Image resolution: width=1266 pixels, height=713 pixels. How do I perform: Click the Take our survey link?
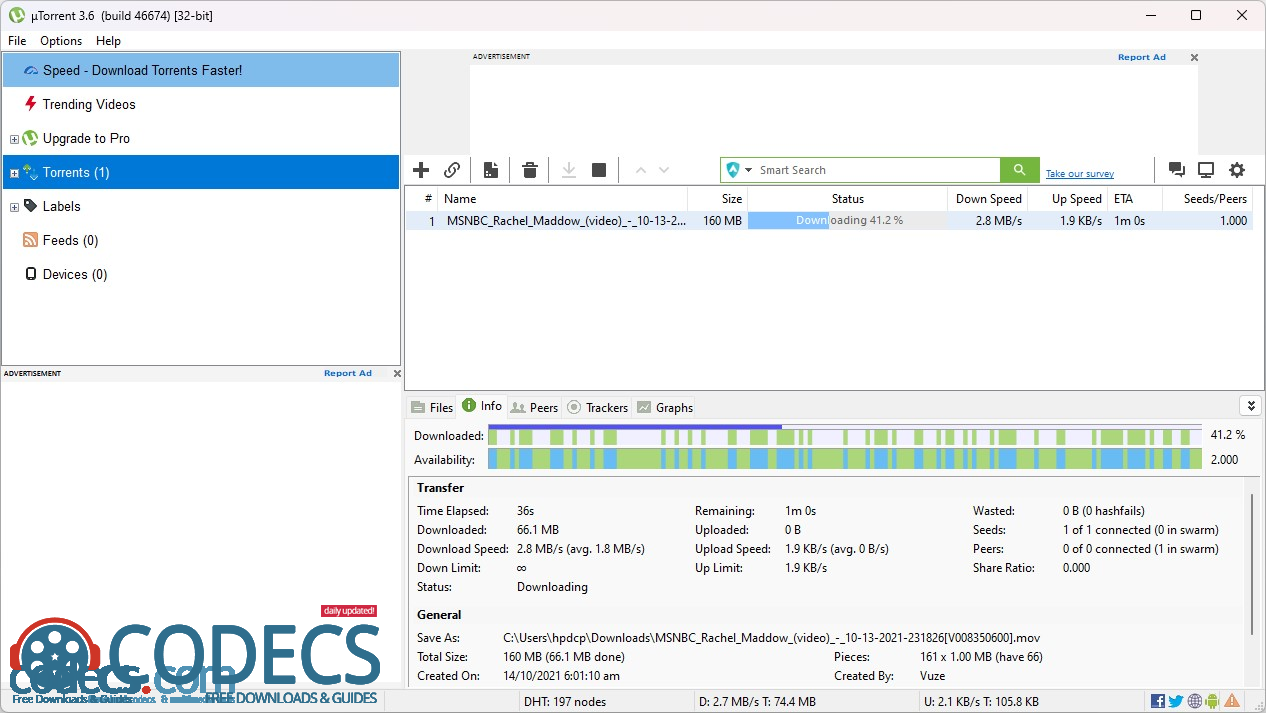(x=1080, y=174)
